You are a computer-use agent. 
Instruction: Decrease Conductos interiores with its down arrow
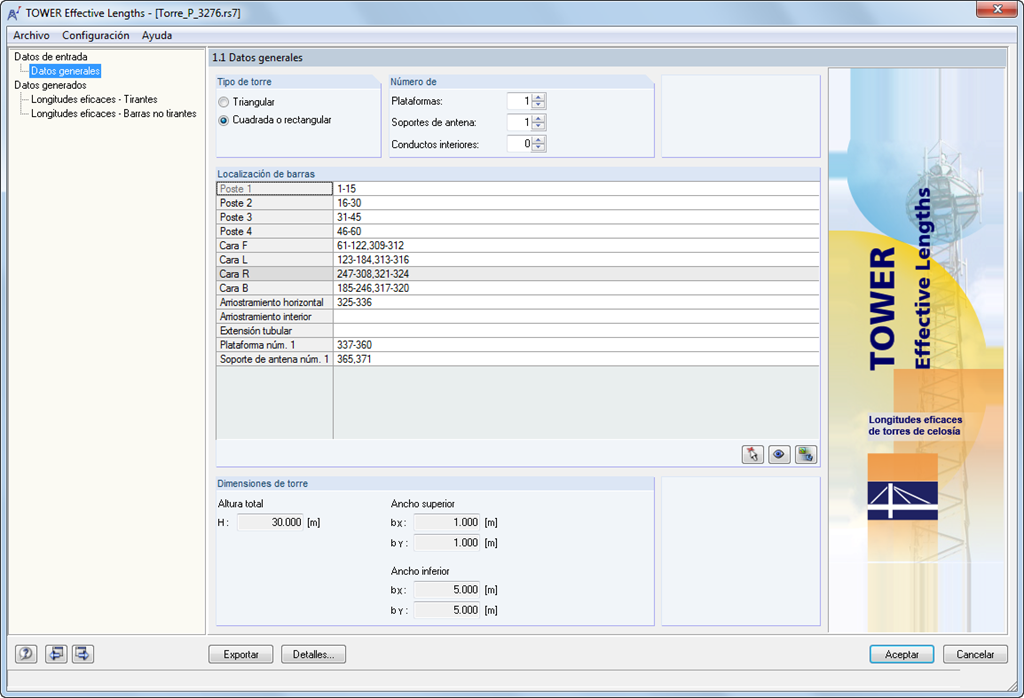[538, 148]
